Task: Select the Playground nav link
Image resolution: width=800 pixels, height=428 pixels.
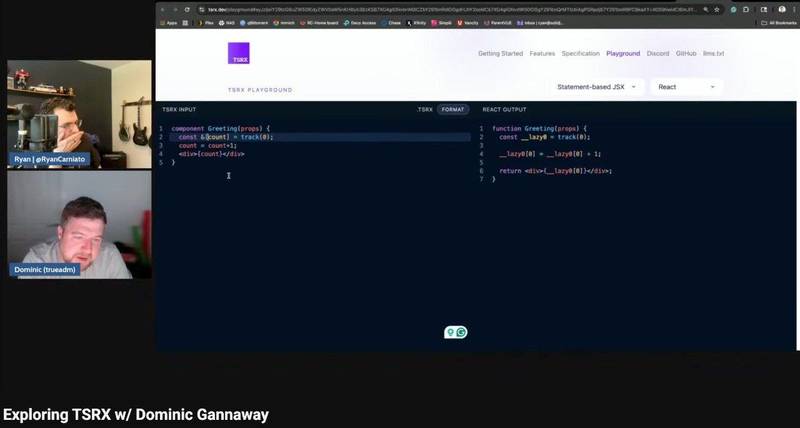Action: [623, 54]
